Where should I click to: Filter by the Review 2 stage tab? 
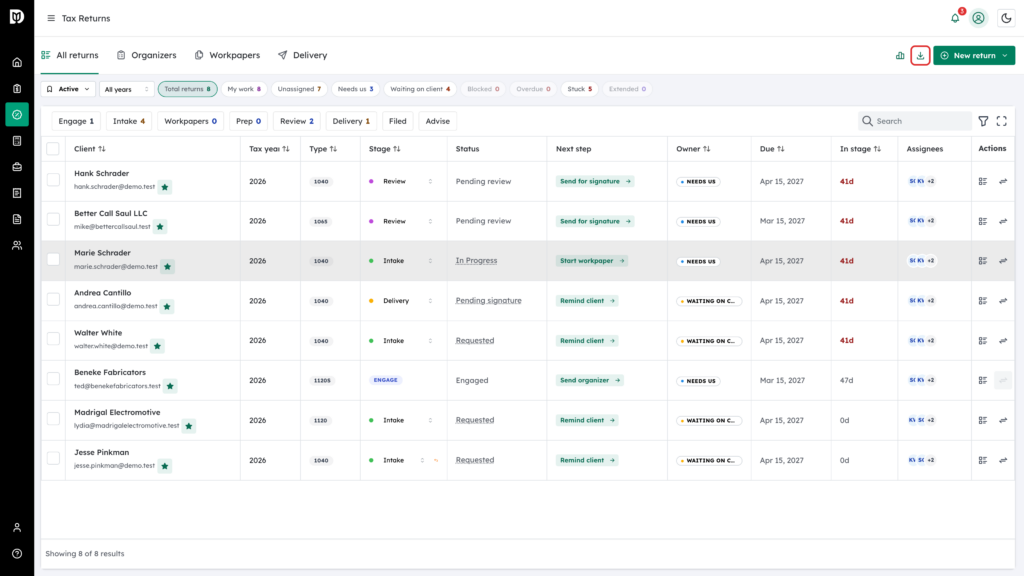296,121
